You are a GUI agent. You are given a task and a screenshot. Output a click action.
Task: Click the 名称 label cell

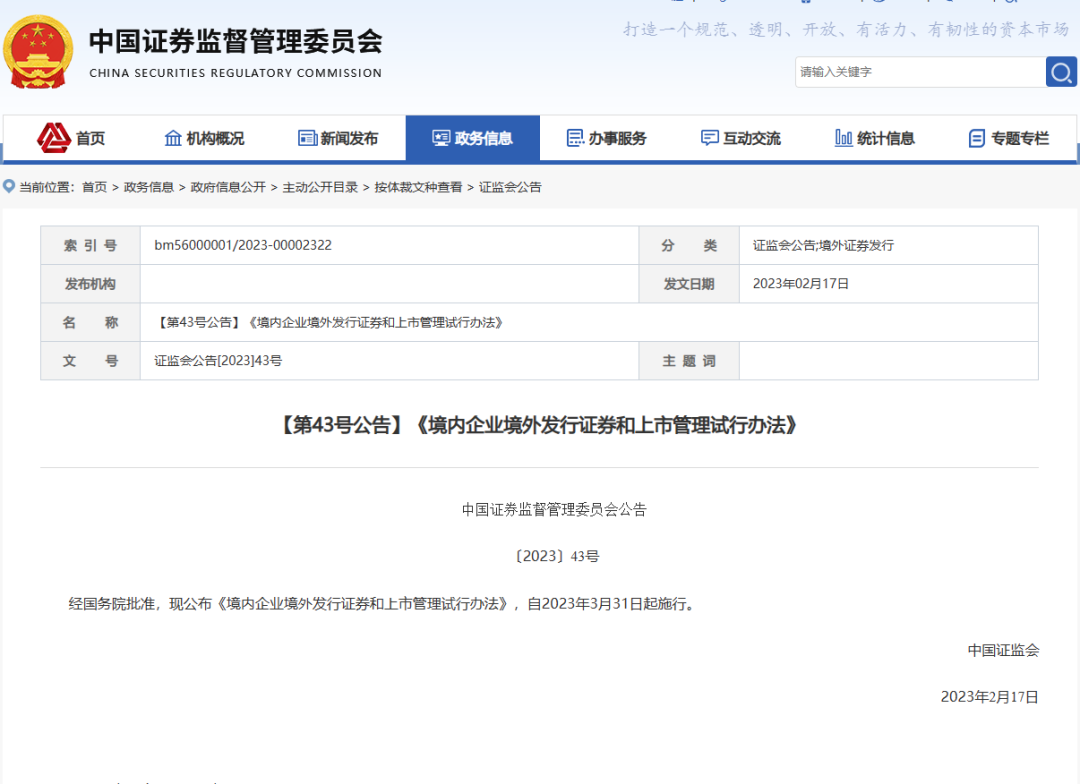click(x=90, y=322)
